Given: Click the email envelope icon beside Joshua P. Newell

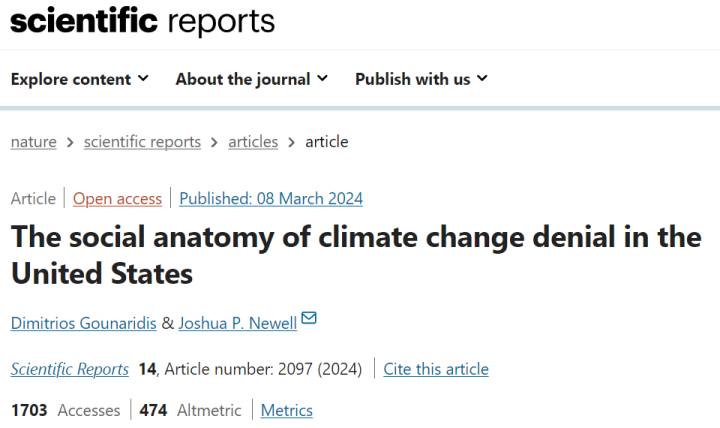Looking at the screenshot, I should (x=309, y=319).
